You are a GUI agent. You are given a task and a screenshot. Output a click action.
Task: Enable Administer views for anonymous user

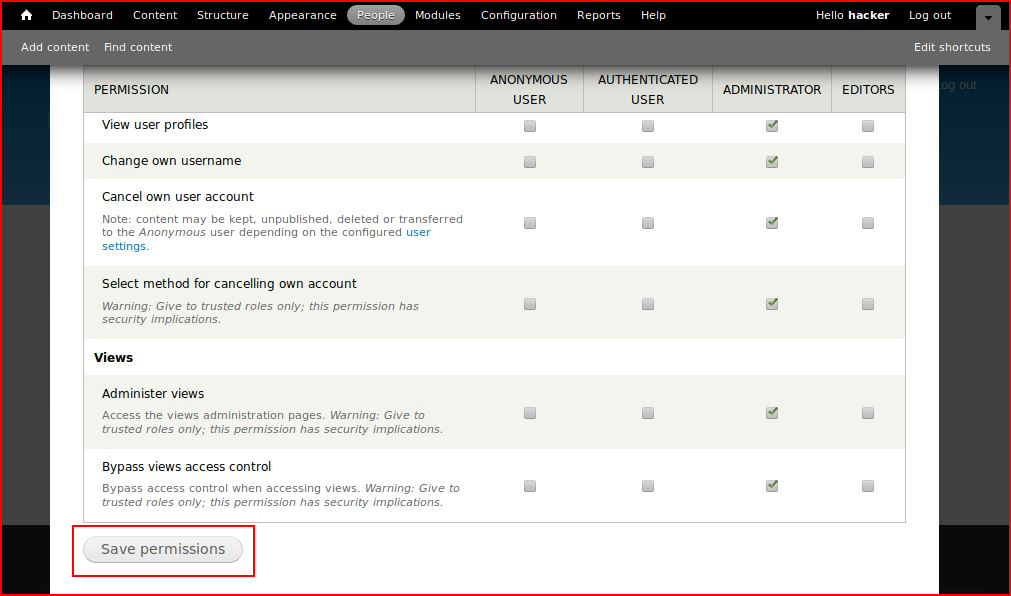[x=529, y=413]
